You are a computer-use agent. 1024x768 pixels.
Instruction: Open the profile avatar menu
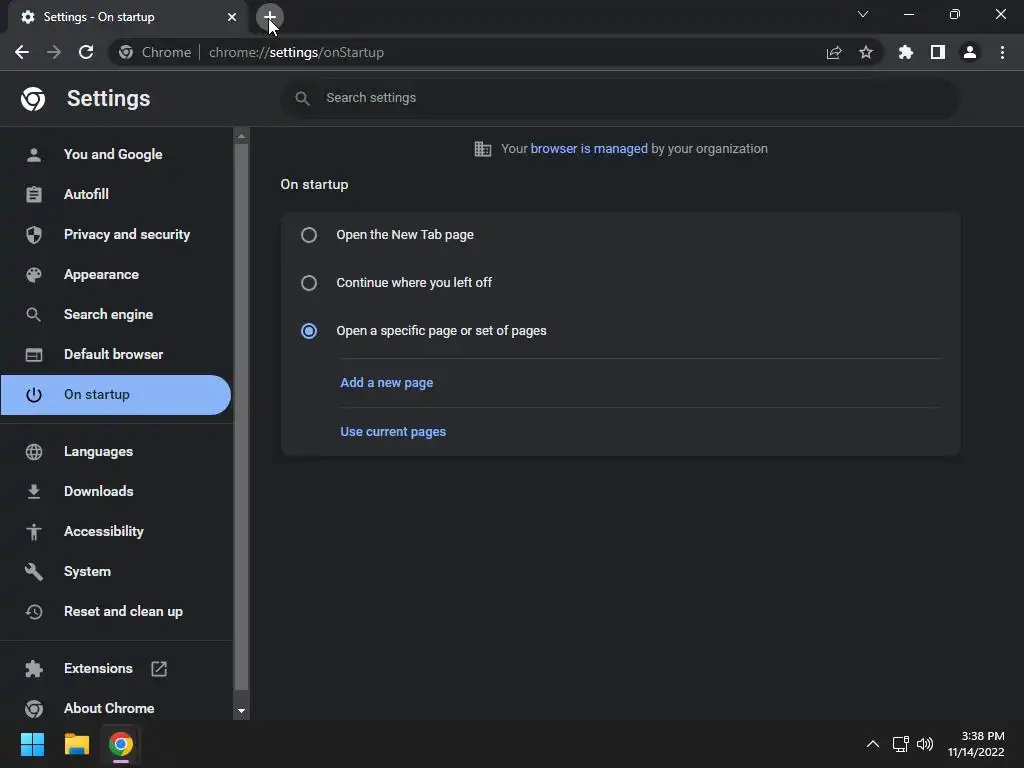[970, 52]
